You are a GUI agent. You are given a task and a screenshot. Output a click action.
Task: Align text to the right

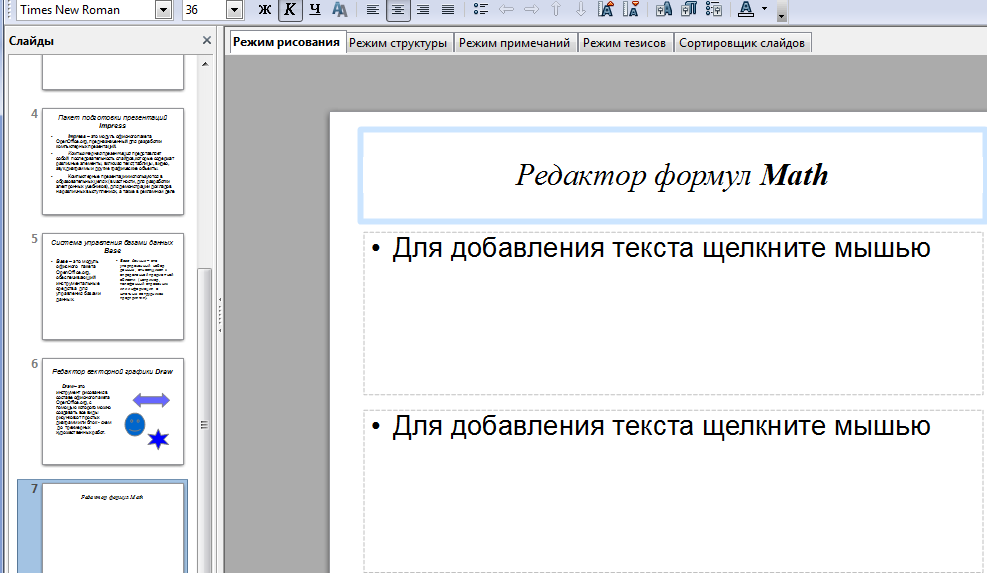coord(423,9)
